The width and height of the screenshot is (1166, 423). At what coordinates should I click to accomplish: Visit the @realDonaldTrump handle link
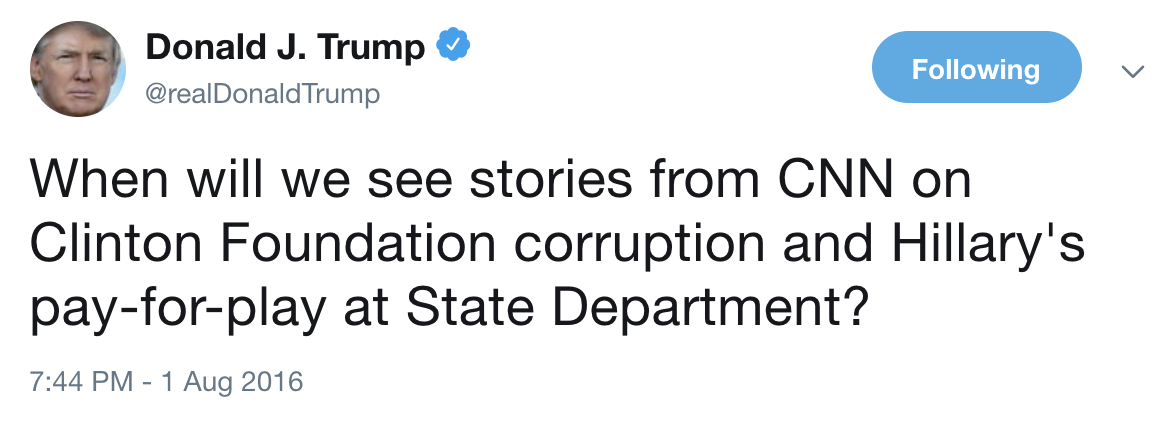coord(262,95)
